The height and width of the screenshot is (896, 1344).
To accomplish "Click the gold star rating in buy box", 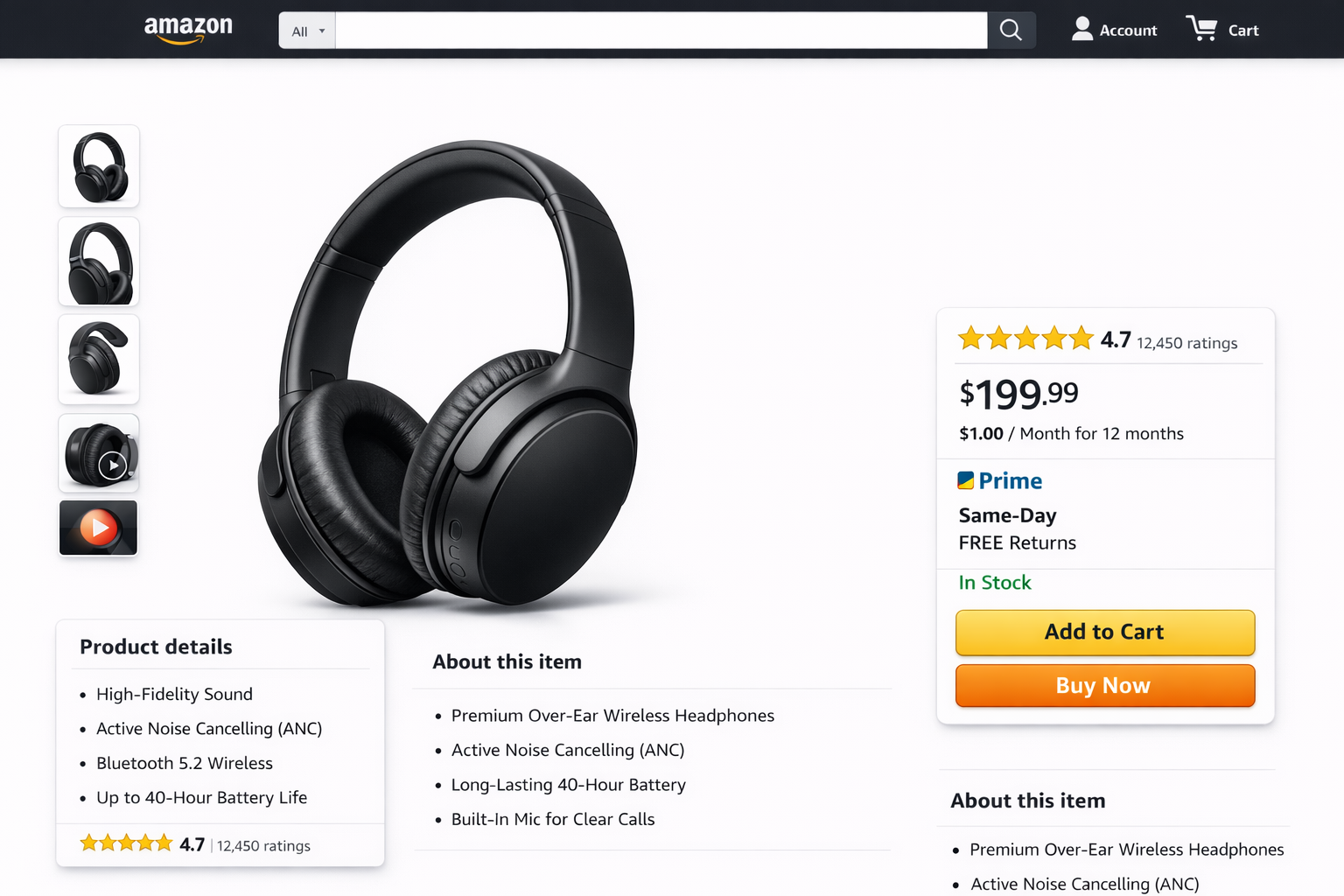I will tap(1025, 338).
